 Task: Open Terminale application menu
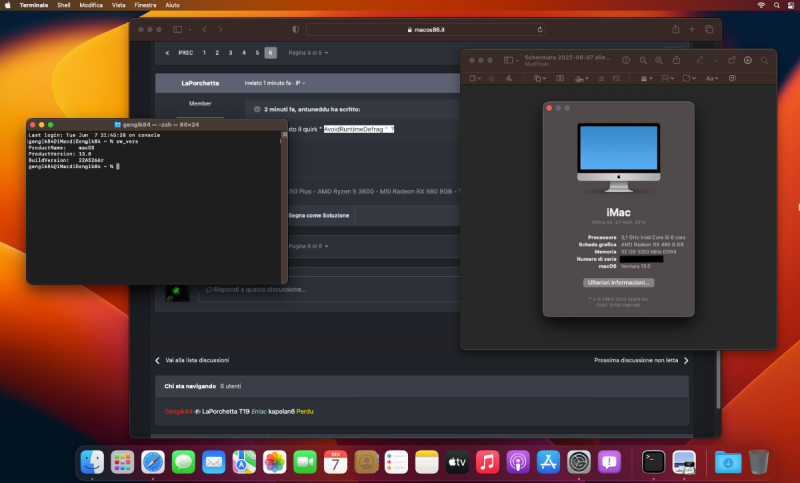click(x=34, y=5)
